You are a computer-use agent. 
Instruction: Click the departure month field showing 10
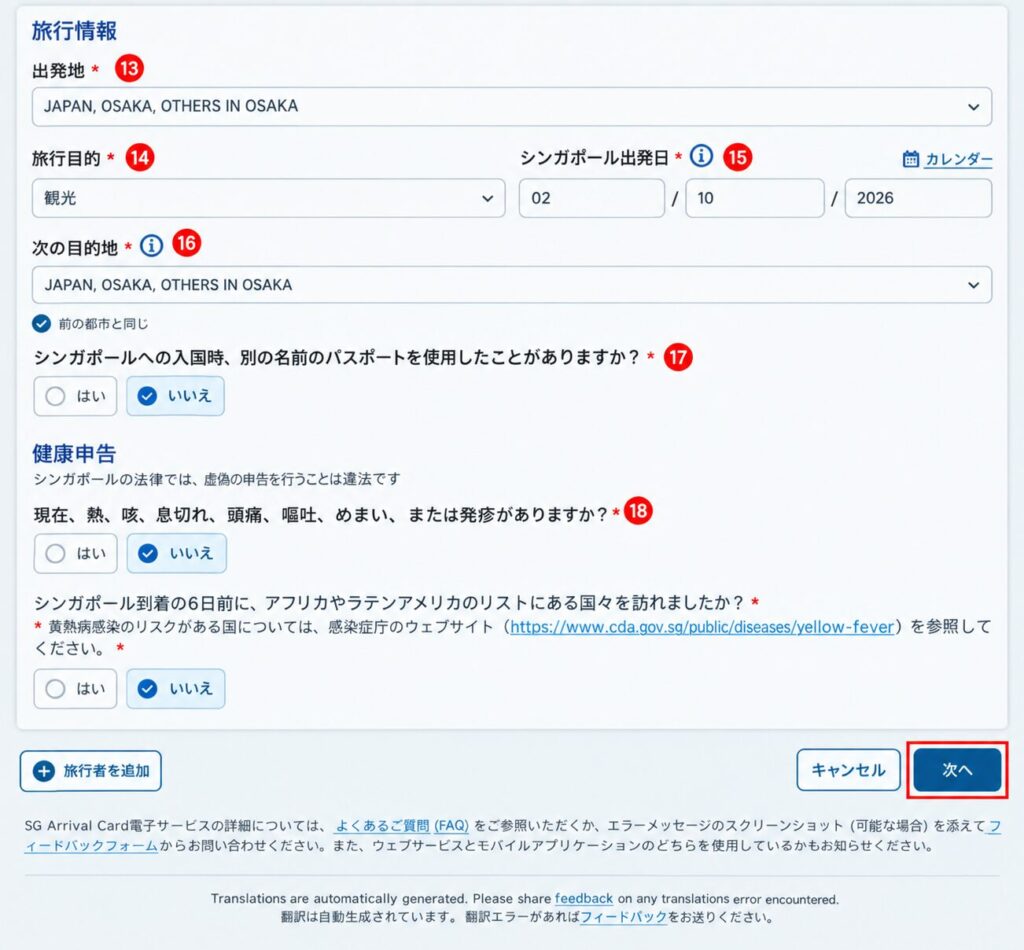[755, 198]
